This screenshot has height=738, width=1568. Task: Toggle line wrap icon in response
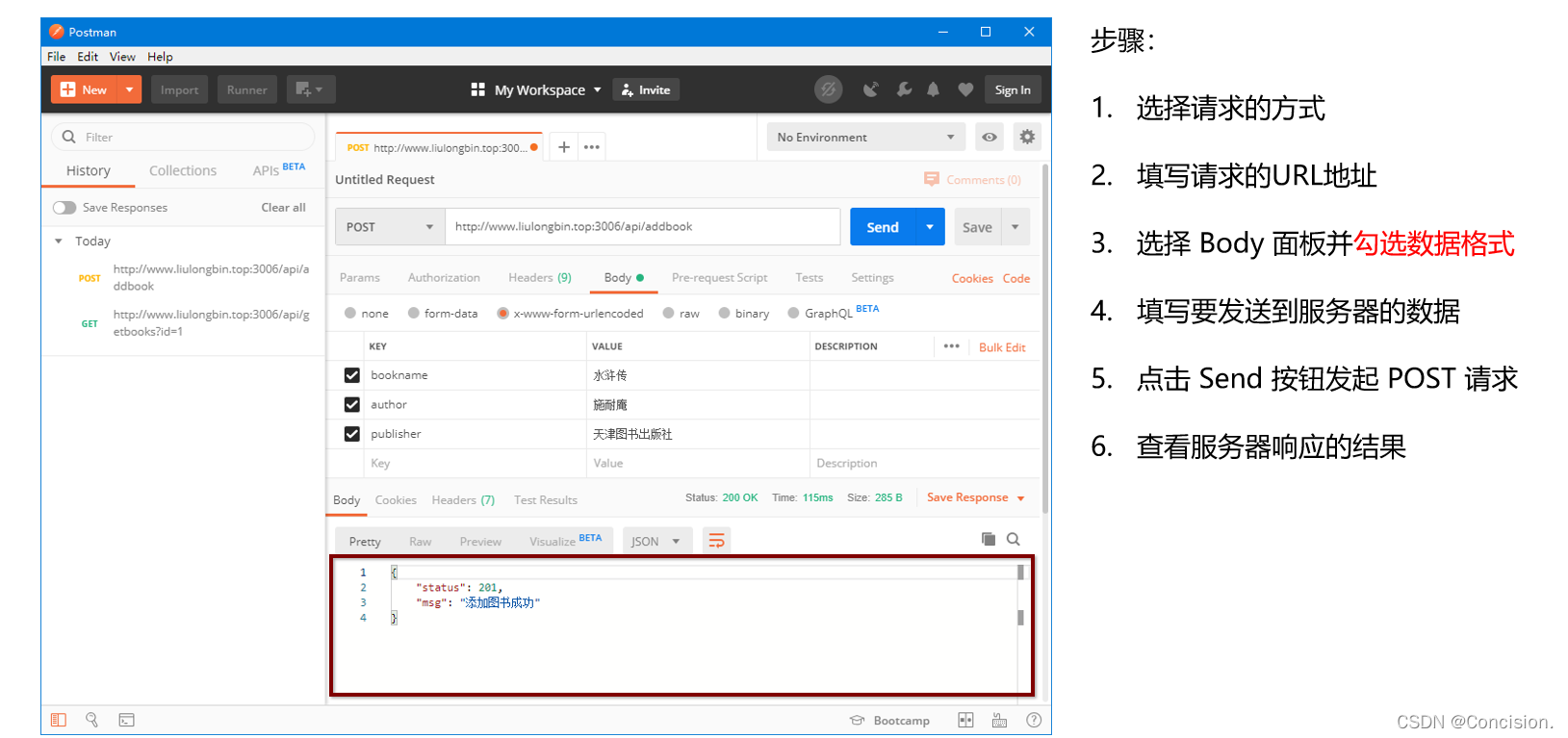coord(716,541)
